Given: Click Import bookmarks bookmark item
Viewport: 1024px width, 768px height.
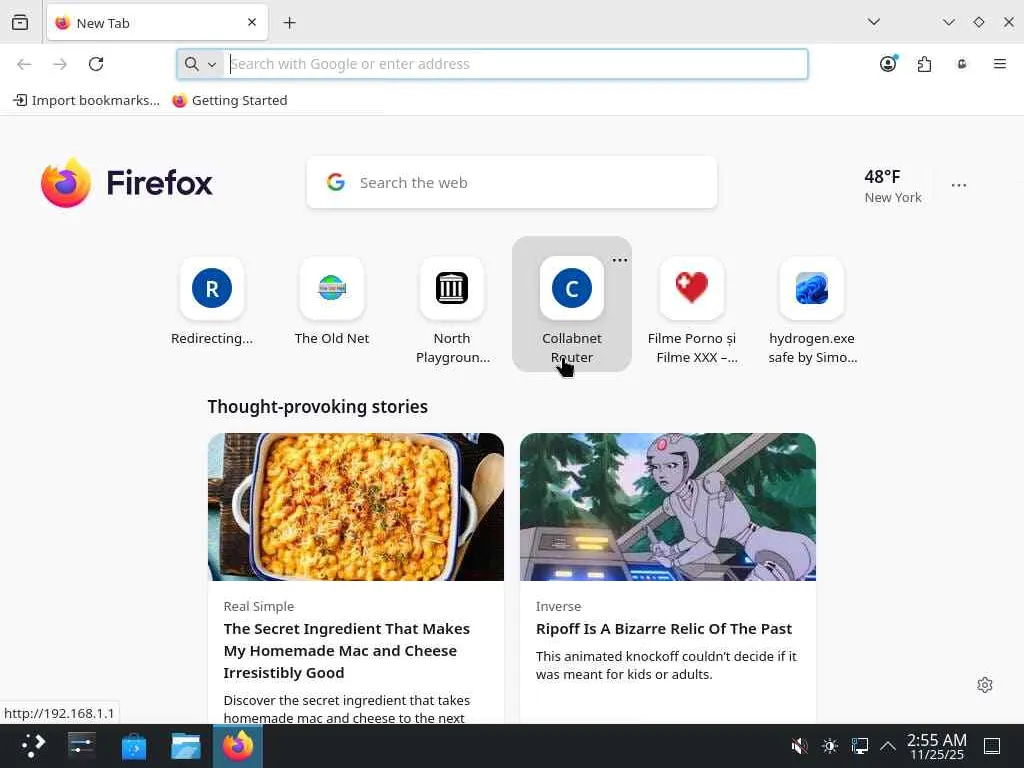Looking at the screenshot, I should click(86, 100).
